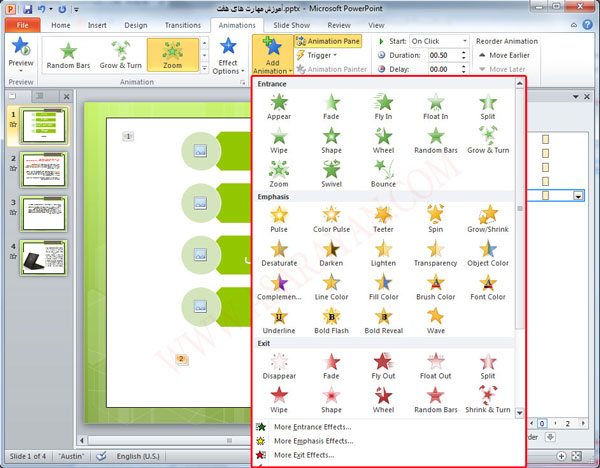
Task: Toggle the Animation Pane button
Action: click(x=328, y=41)
